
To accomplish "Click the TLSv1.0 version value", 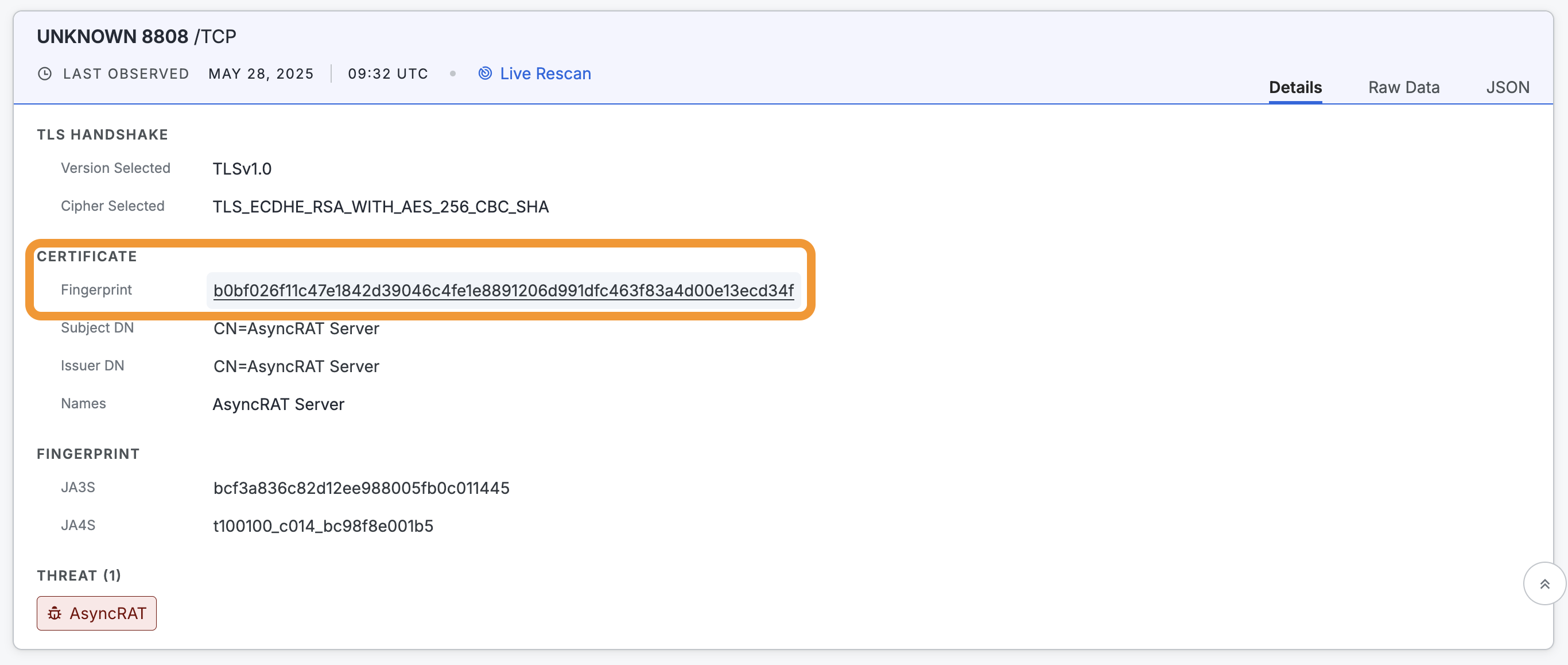I will [x=242, y=169].
